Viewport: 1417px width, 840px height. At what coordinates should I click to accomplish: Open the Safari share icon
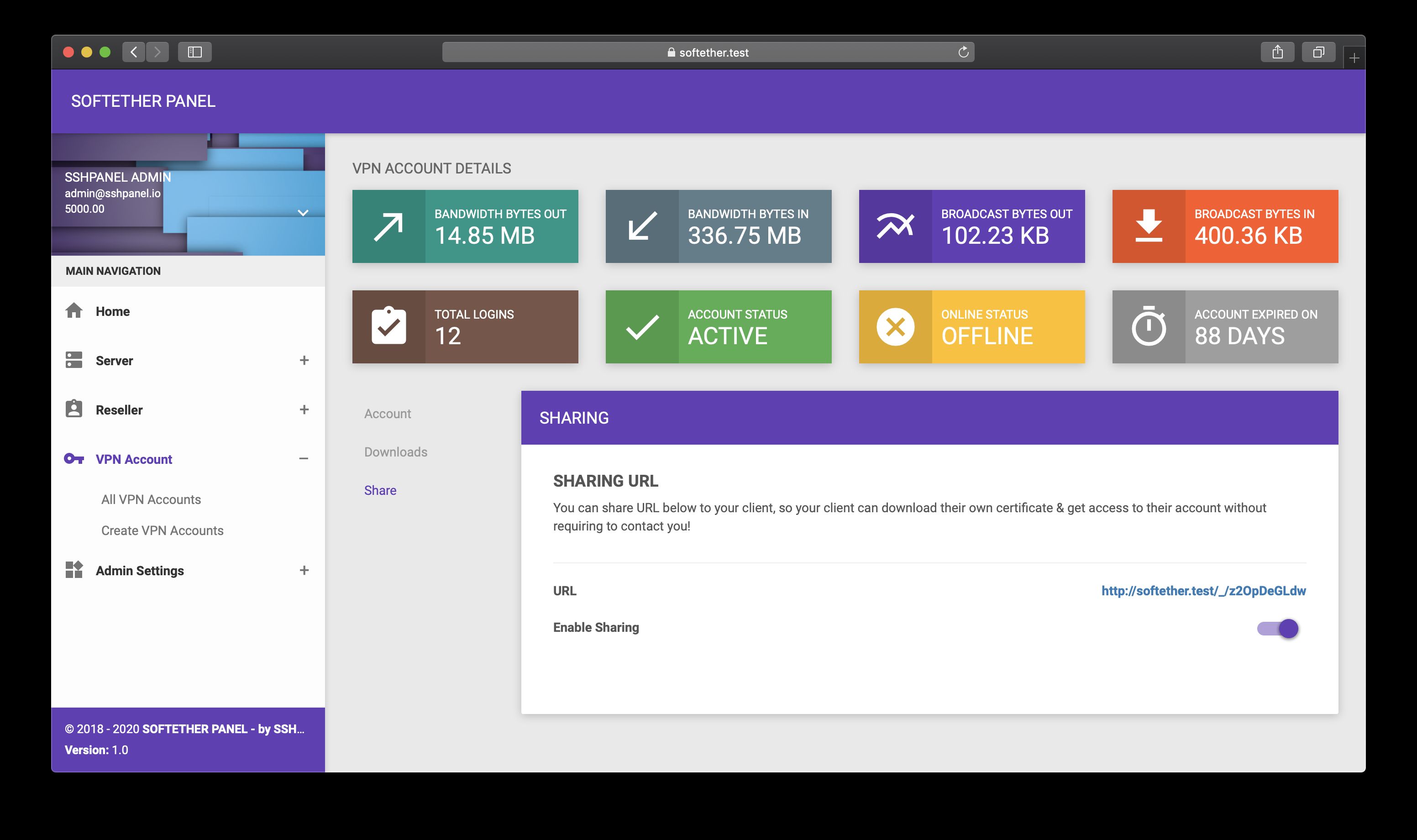click(x=1277, y=52)
